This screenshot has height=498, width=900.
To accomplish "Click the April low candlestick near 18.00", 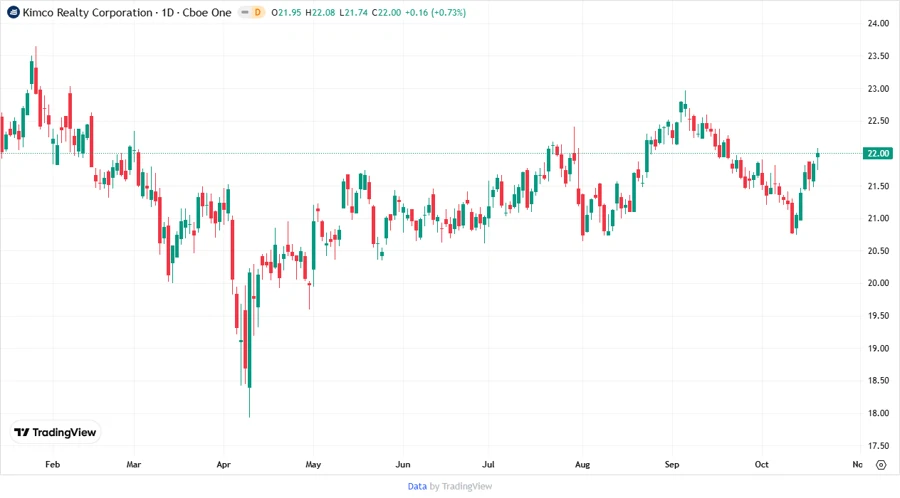I will [250, 344].
